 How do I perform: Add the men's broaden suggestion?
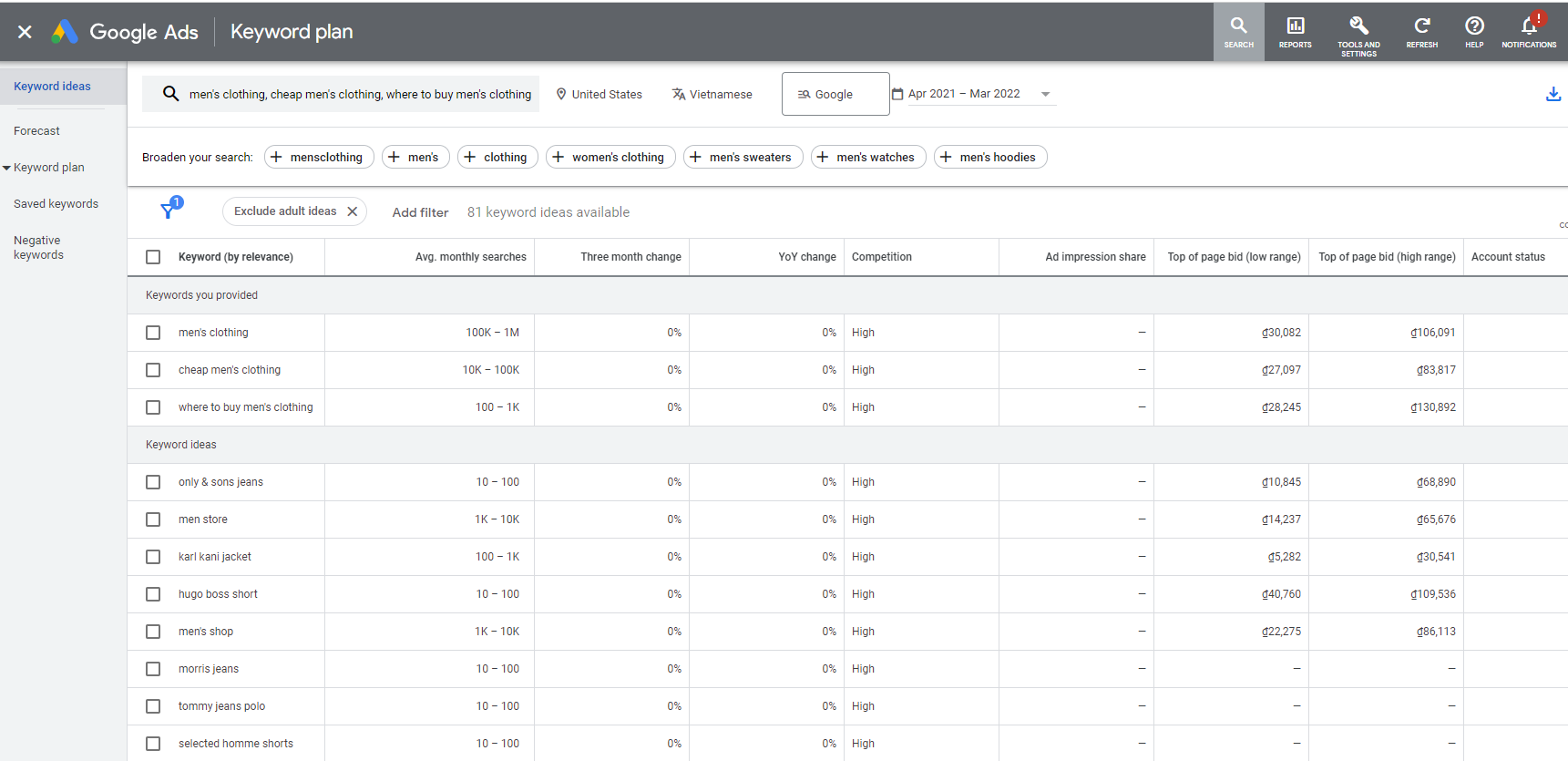[x=415, y=157]
